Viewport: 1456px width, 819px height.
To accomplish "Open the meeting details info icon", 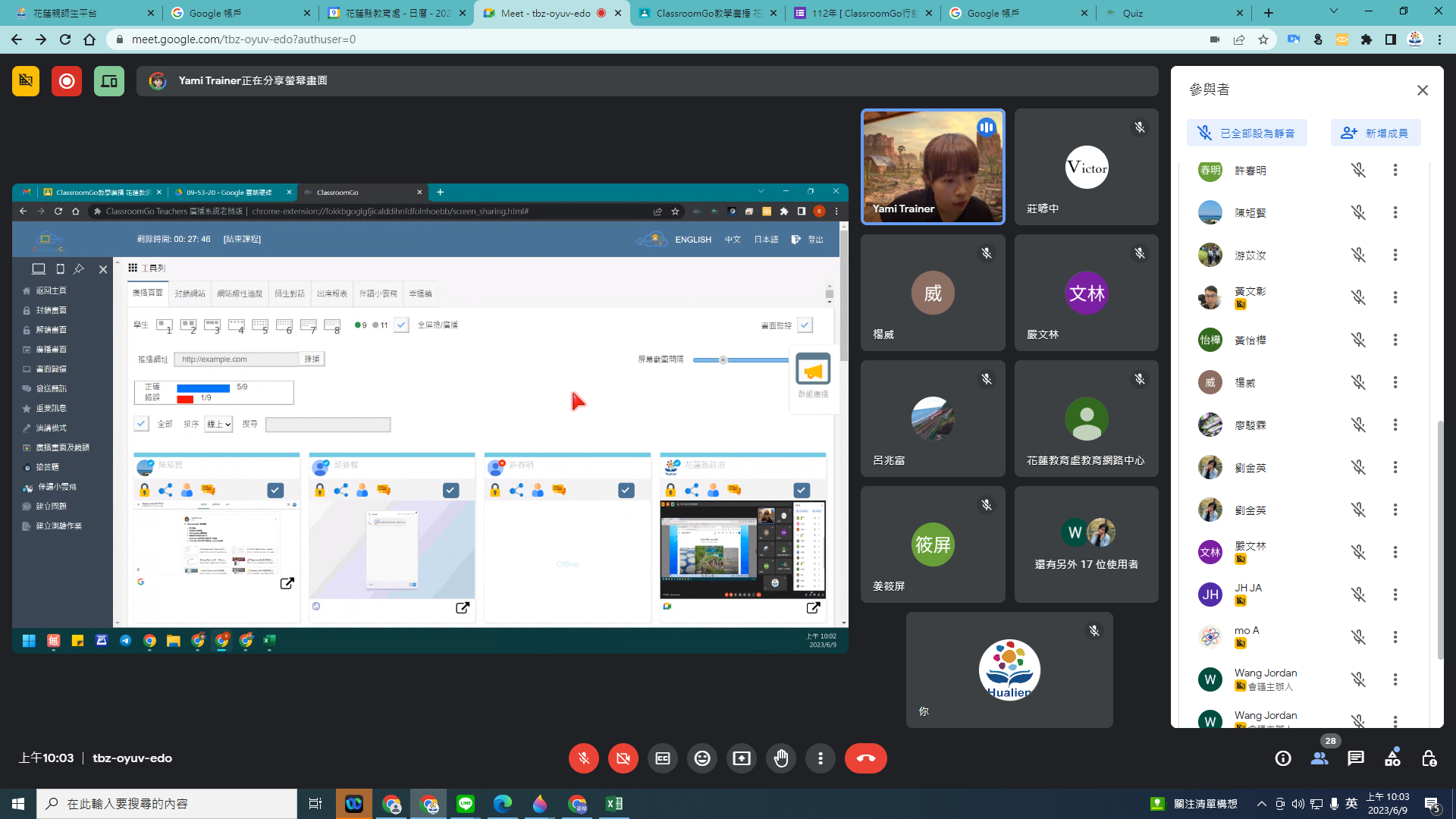I will point(1283,758).
